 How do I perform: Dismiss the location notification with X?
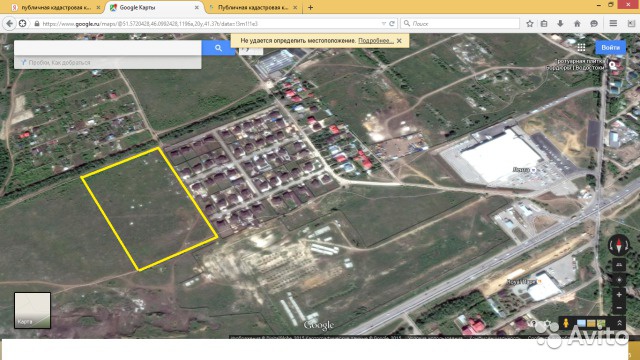399,41
